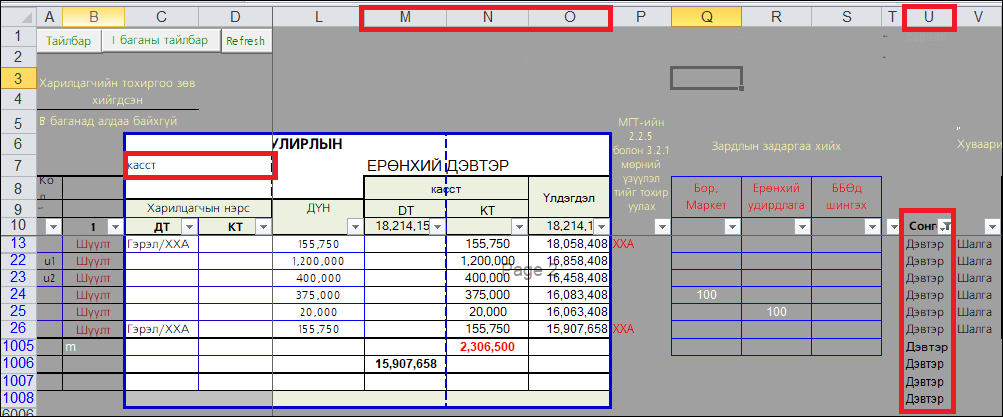Open the Сонг filter dropdown in column U

pyautogui.click(x=943, y=227)
